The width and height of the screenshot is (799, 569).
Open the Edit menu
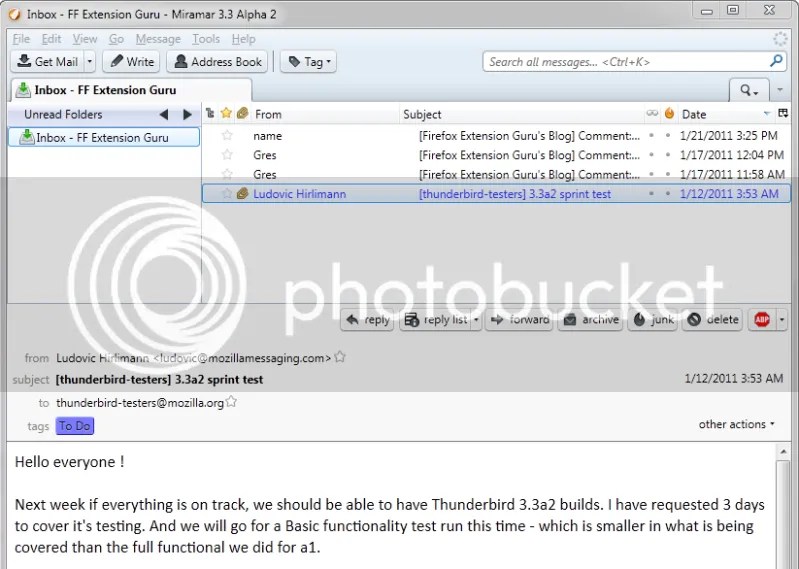click(51, 39)
